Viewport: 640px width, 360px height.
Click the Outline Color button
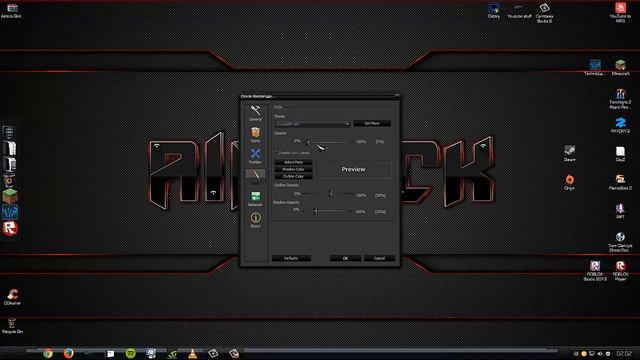coord(293,176)
